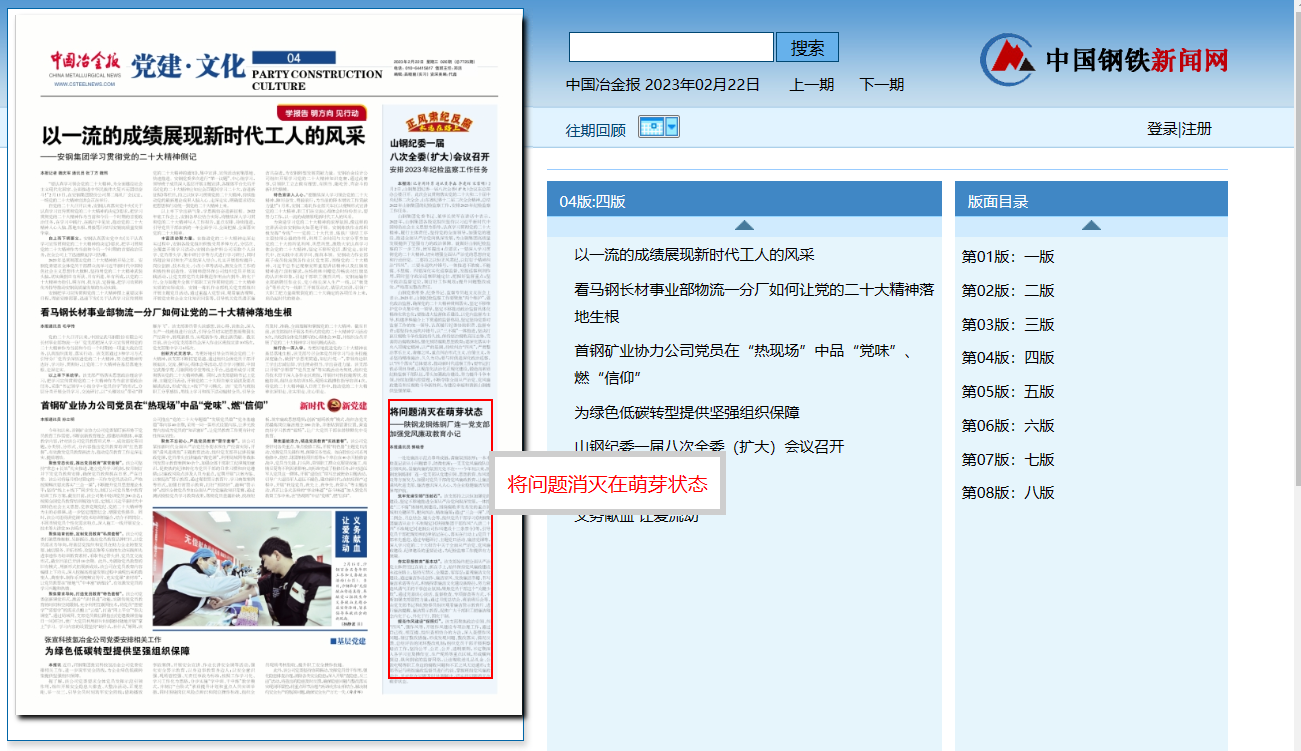Jump to 第08版: 八版
This screenshot has height=751, width=1301.
click(x=1006, y=492)
